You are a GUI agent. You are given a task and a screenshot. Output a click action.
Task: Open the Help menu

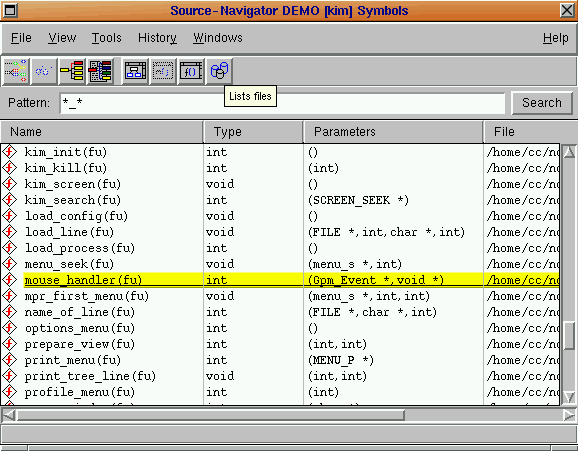(556, 38)
